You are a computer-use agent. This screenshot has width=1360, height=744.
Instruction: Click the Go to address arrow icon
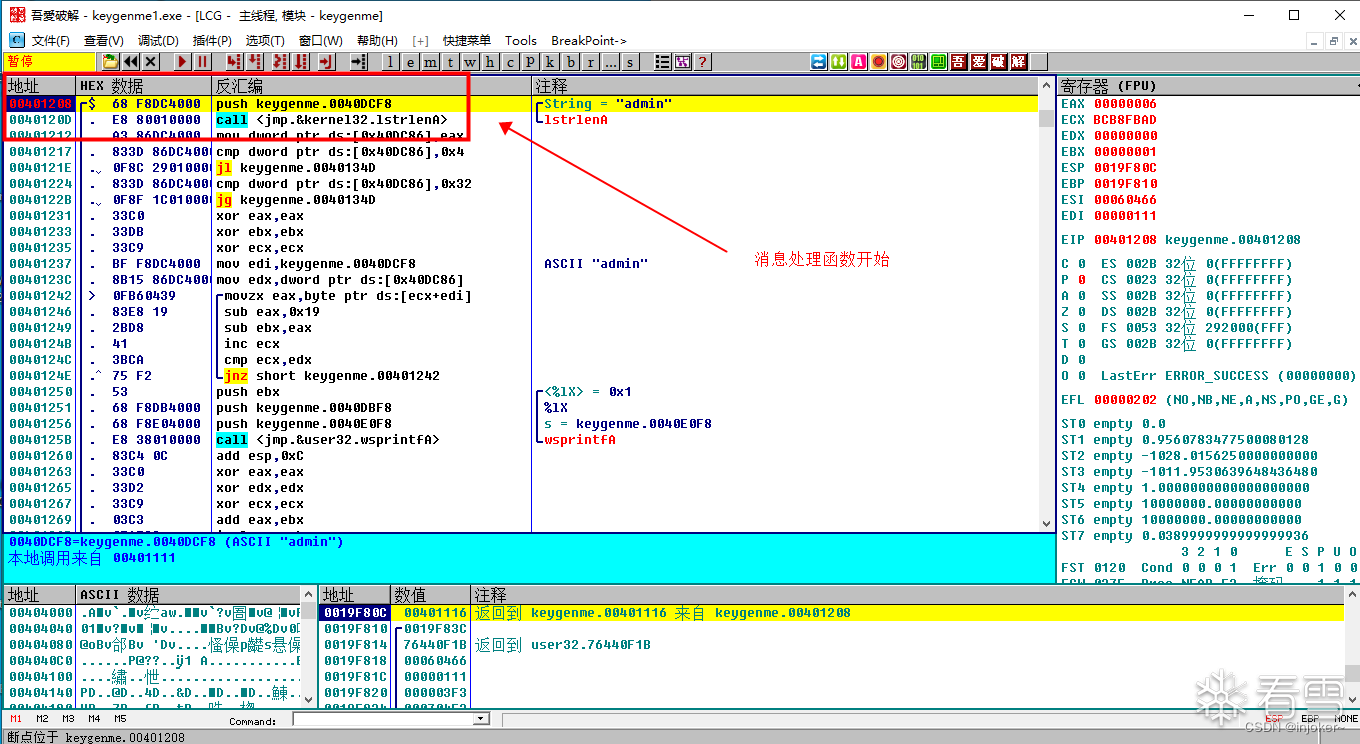coord(358,62)
